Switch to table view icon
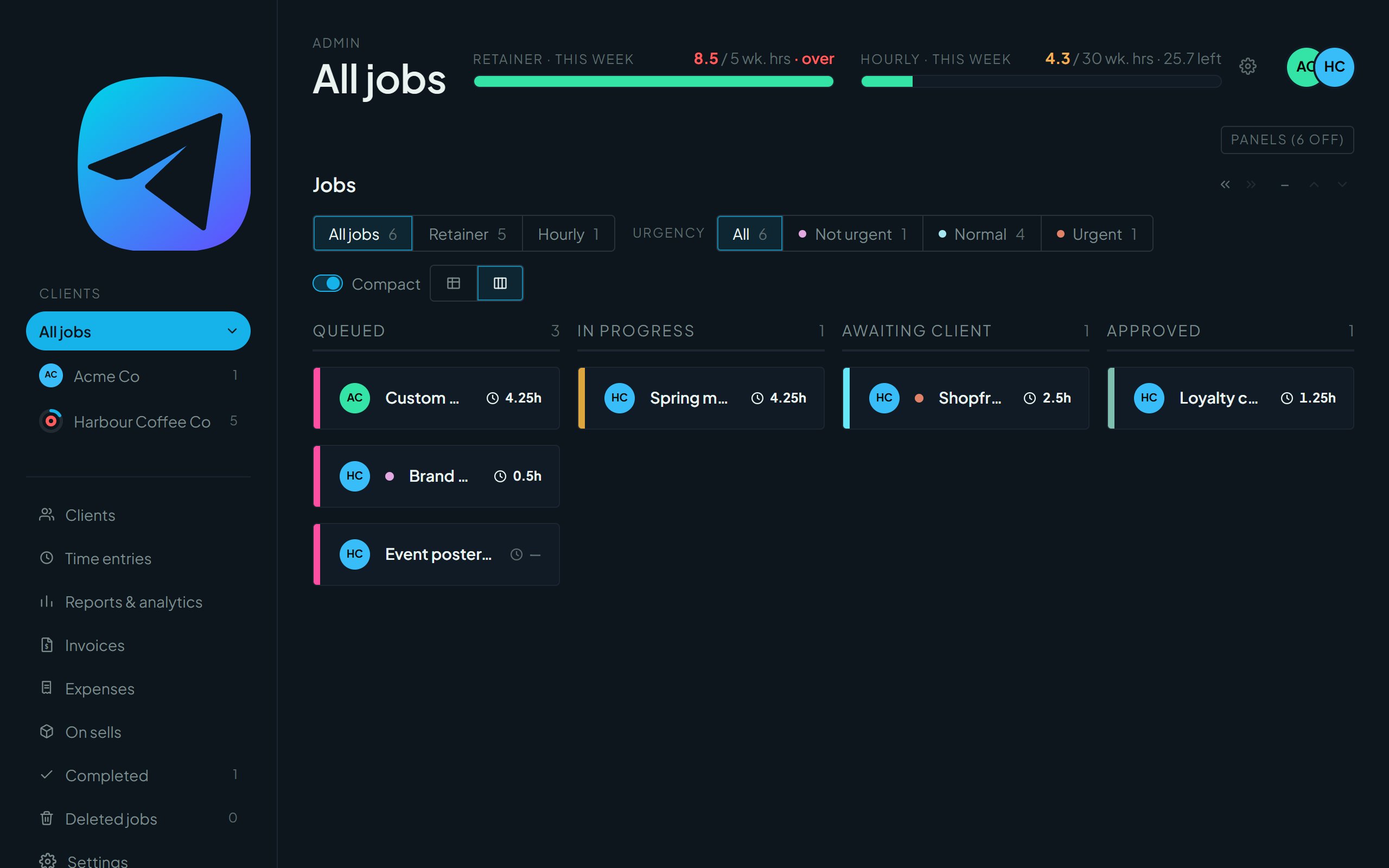The image size is (1389, 868). (x=454, y=283)
